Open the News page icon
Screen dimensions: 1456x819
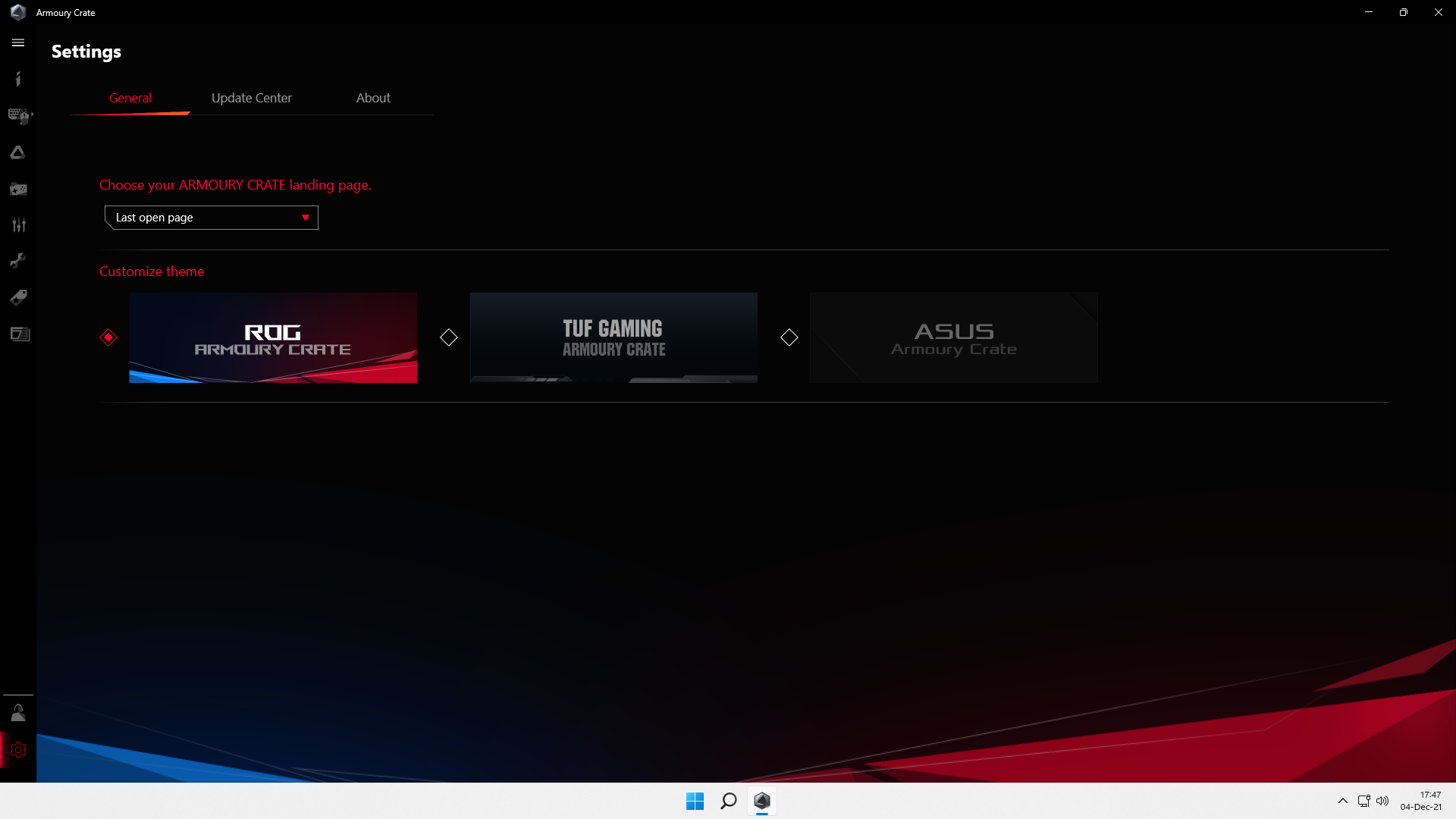(19, 334)
